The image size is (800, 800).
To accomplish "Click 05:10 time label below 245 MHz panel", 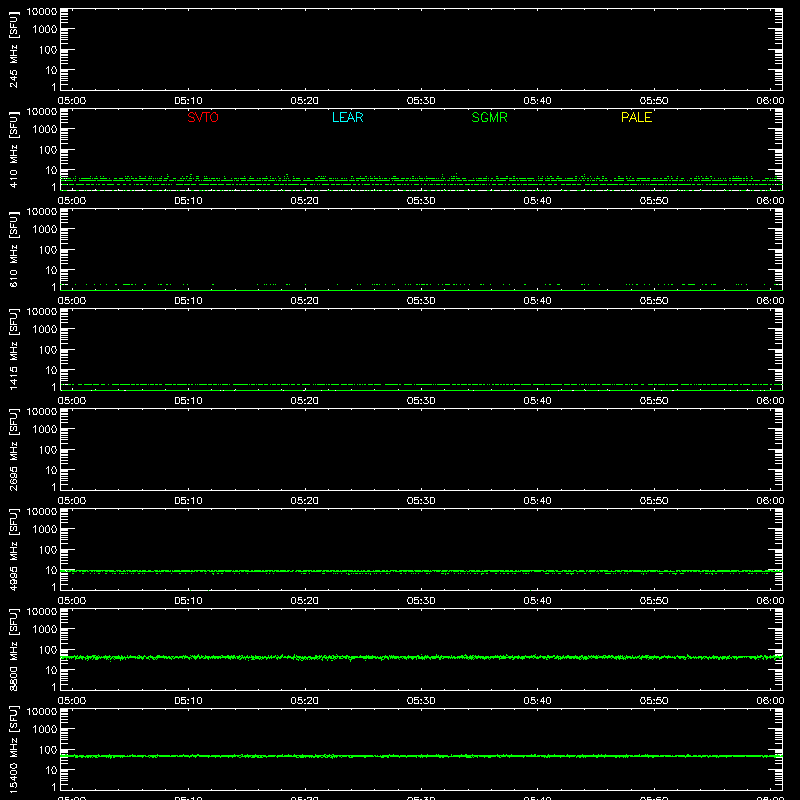I will (x=188, y=101).
